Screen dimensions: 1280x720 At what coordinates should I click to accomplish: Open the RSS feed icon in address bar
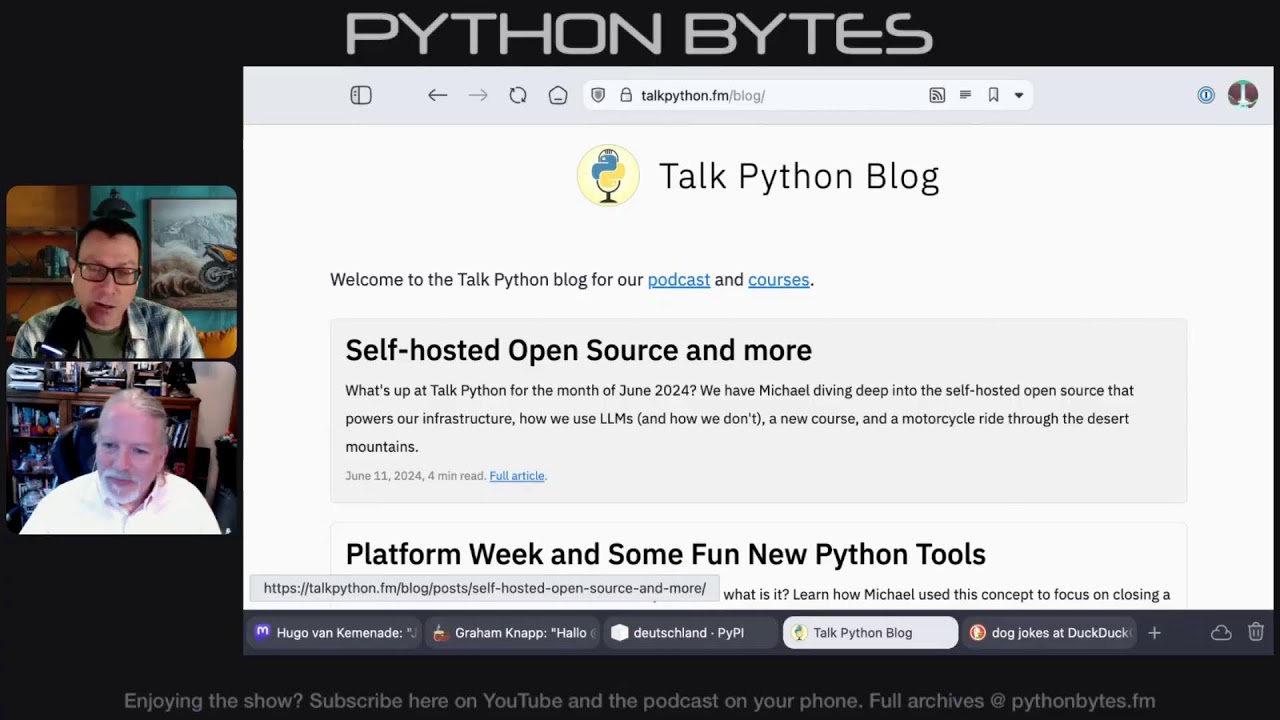937,95
